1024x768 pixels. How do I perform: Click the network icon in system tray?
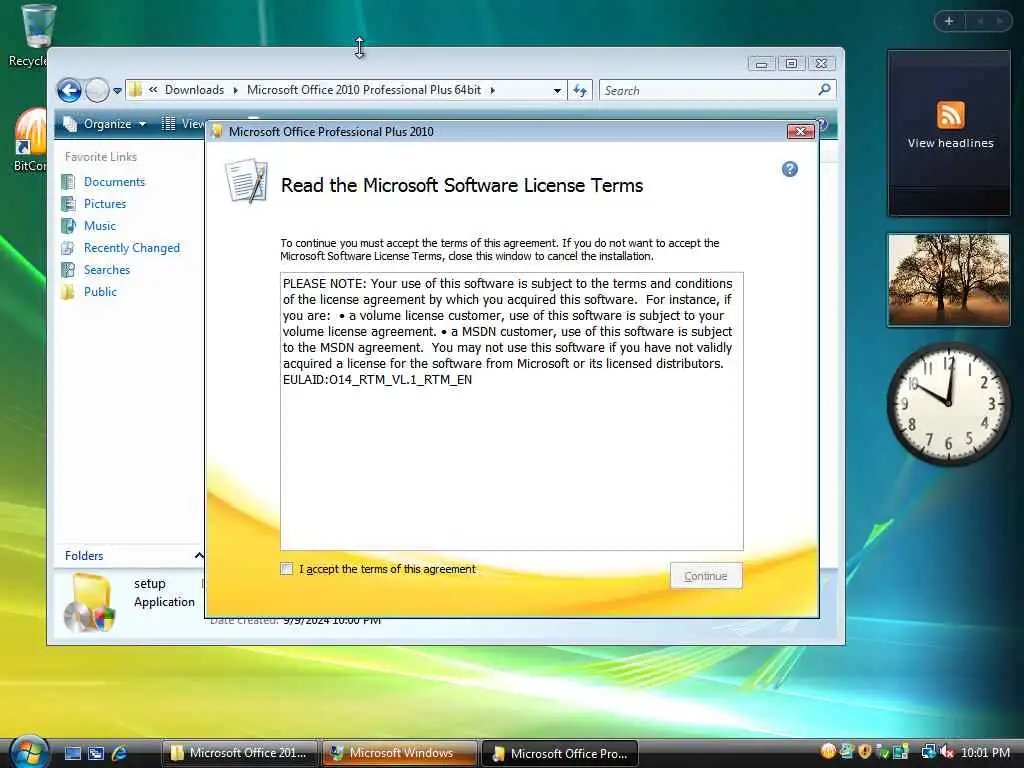(x=927, y=752)
